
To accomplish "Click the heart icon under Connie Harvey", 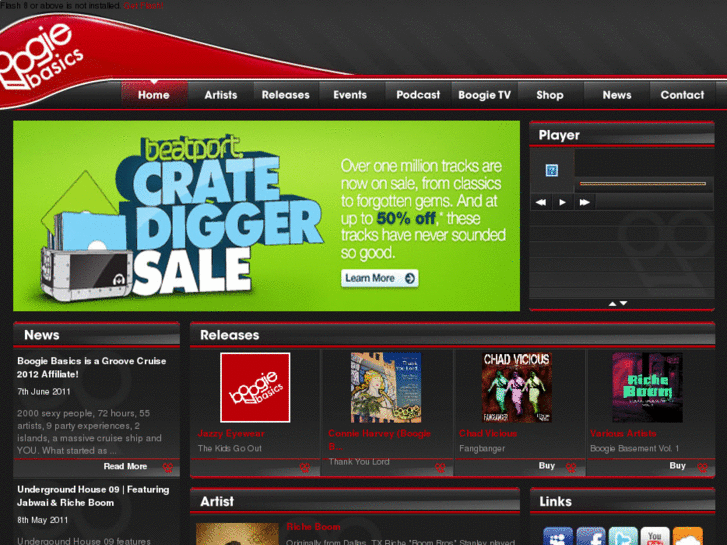I will point(440,468).
